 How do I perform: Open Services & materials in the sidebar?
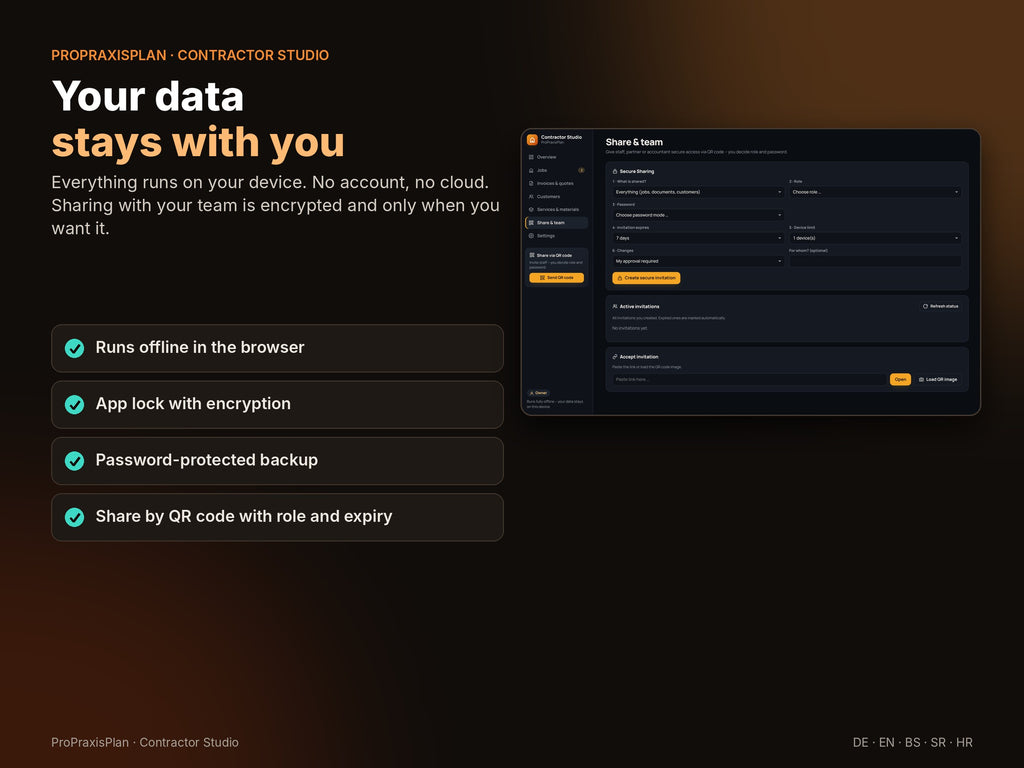click(556, 210)
